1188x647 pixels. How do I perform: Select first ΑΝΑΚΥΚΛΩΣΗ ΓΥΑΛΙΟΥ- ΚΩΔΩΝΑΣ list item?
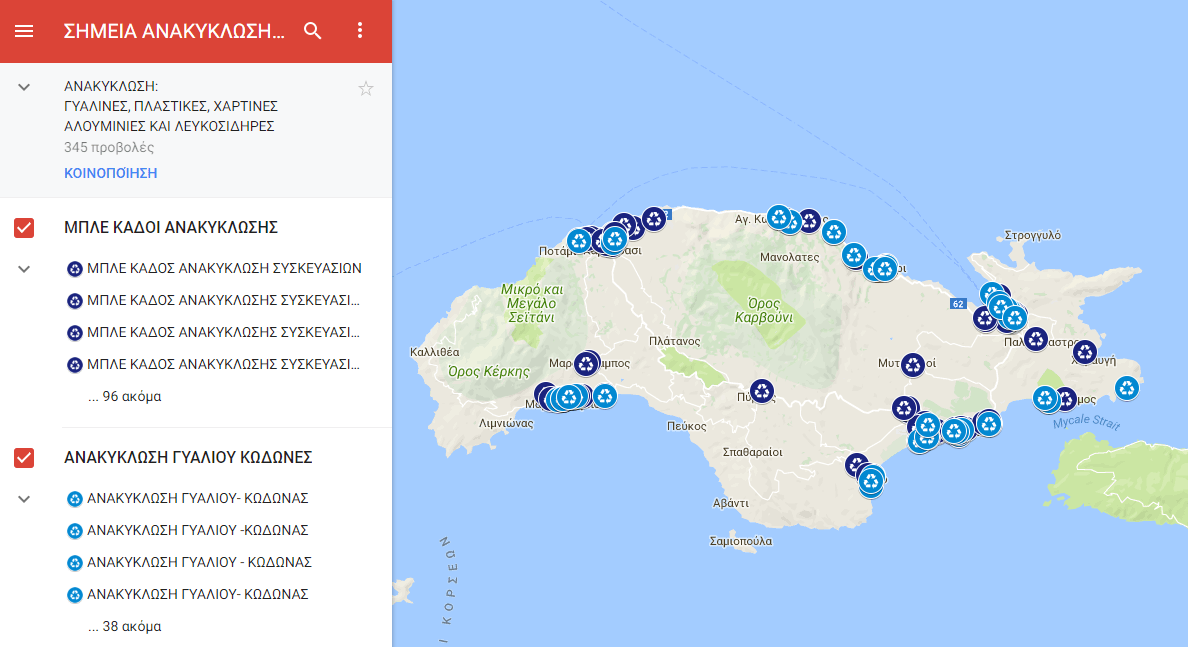(x=197, y=498)
